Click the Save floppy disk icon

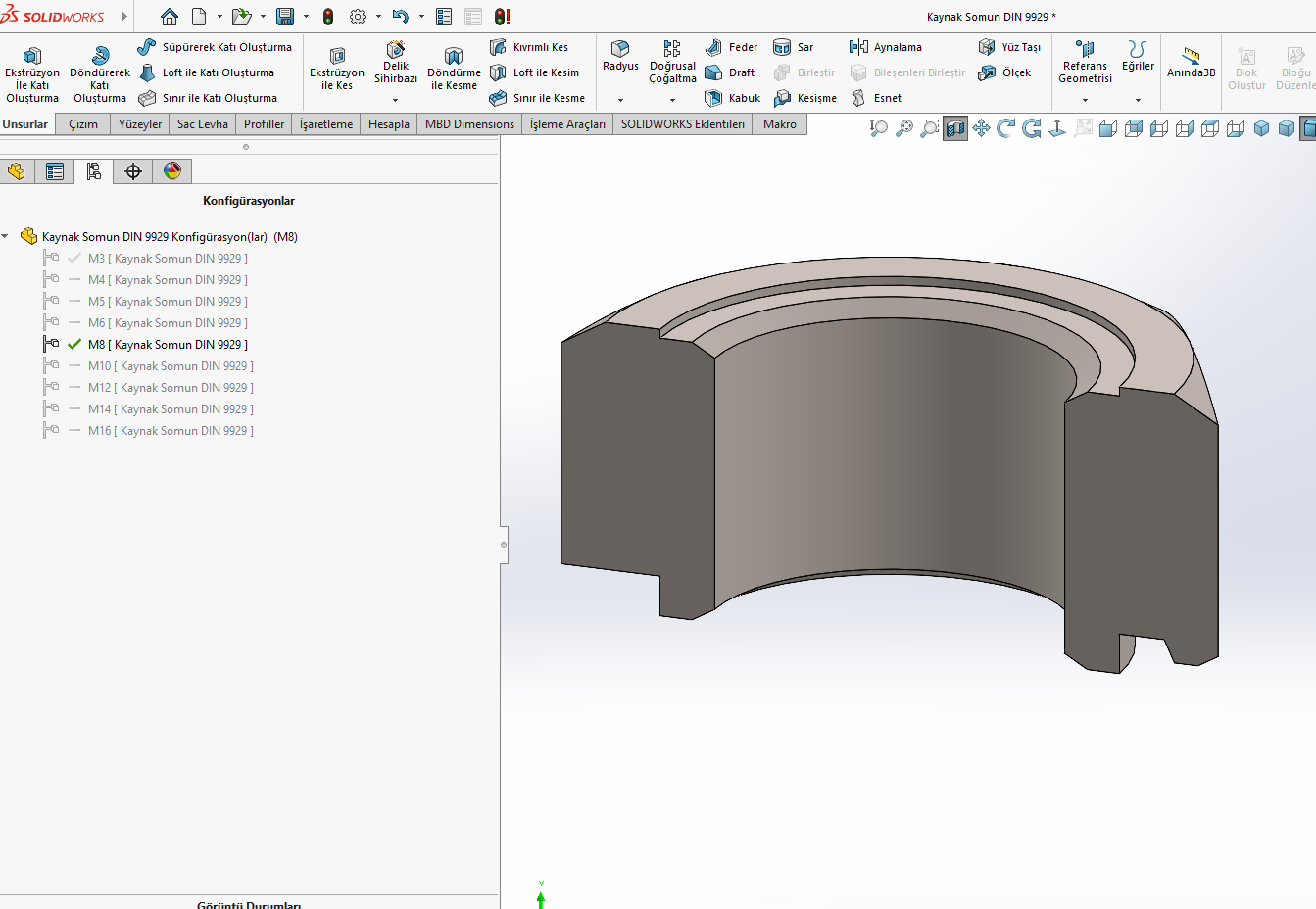pyautogui.click(x=285, y=17)
